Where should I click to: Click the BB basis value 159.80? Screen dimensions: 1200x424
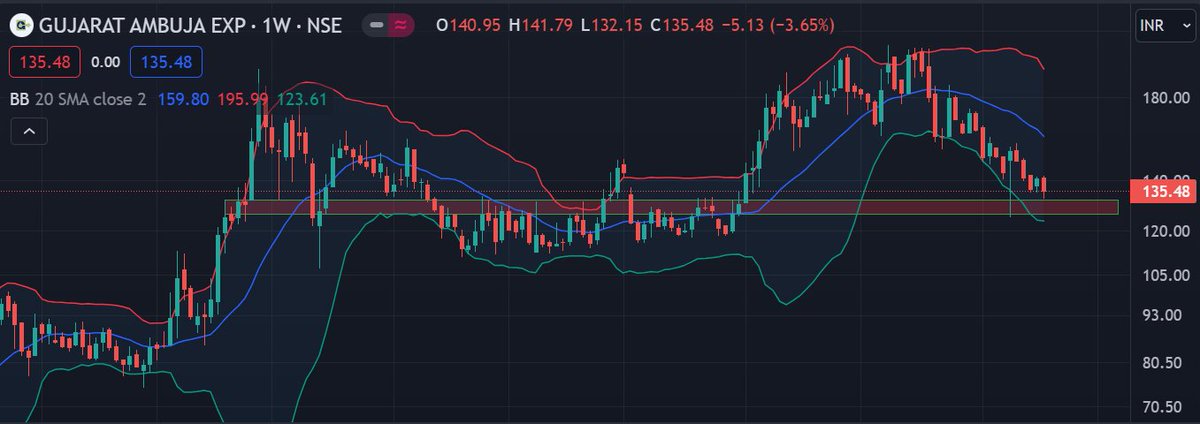pyautogui.click(x=183, y=99)
